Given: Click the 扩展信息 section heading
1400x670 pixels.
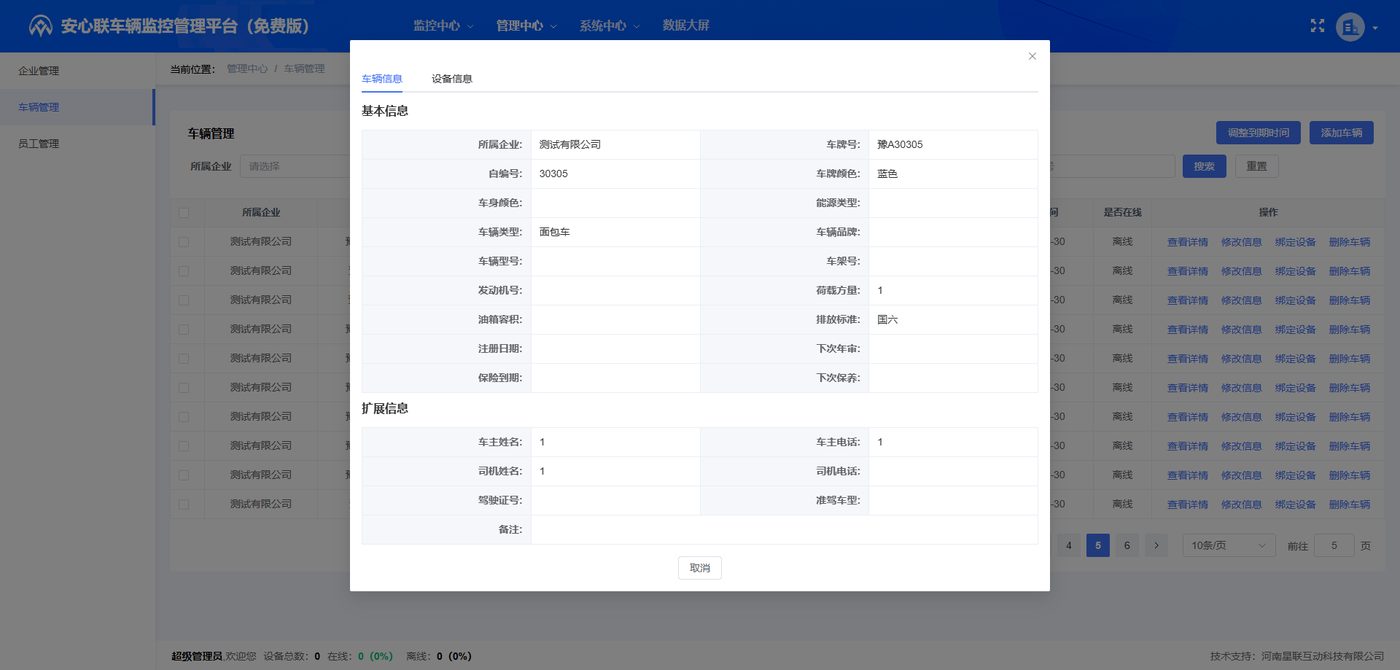Looking at the screenshot, I should pos(385,408).
